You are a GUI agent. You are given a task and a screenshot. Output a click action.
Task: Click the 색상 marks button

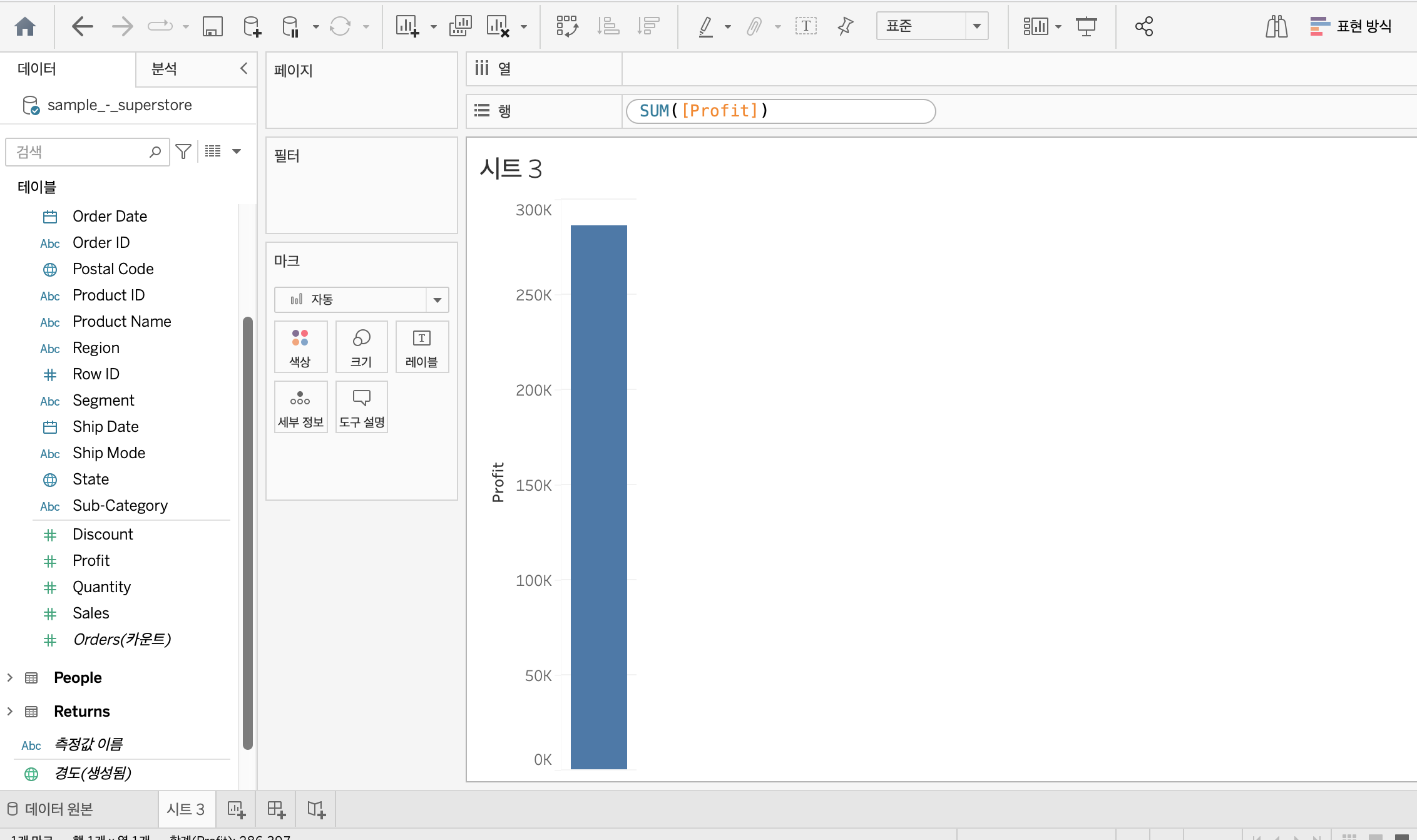tap(300, 347)
